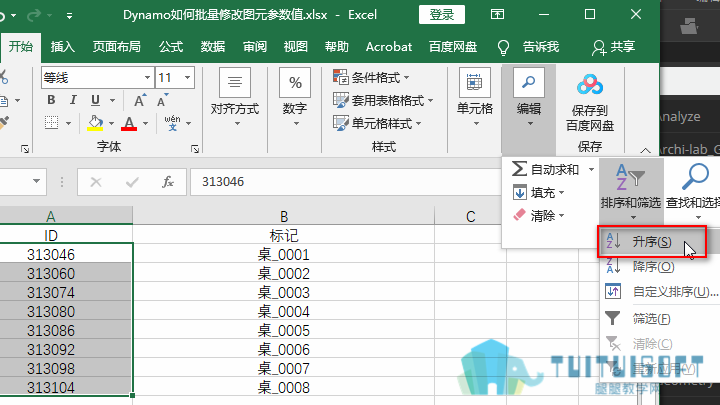
Task: Expand AutoSum dropdown arrow
Action: (591, 170)
